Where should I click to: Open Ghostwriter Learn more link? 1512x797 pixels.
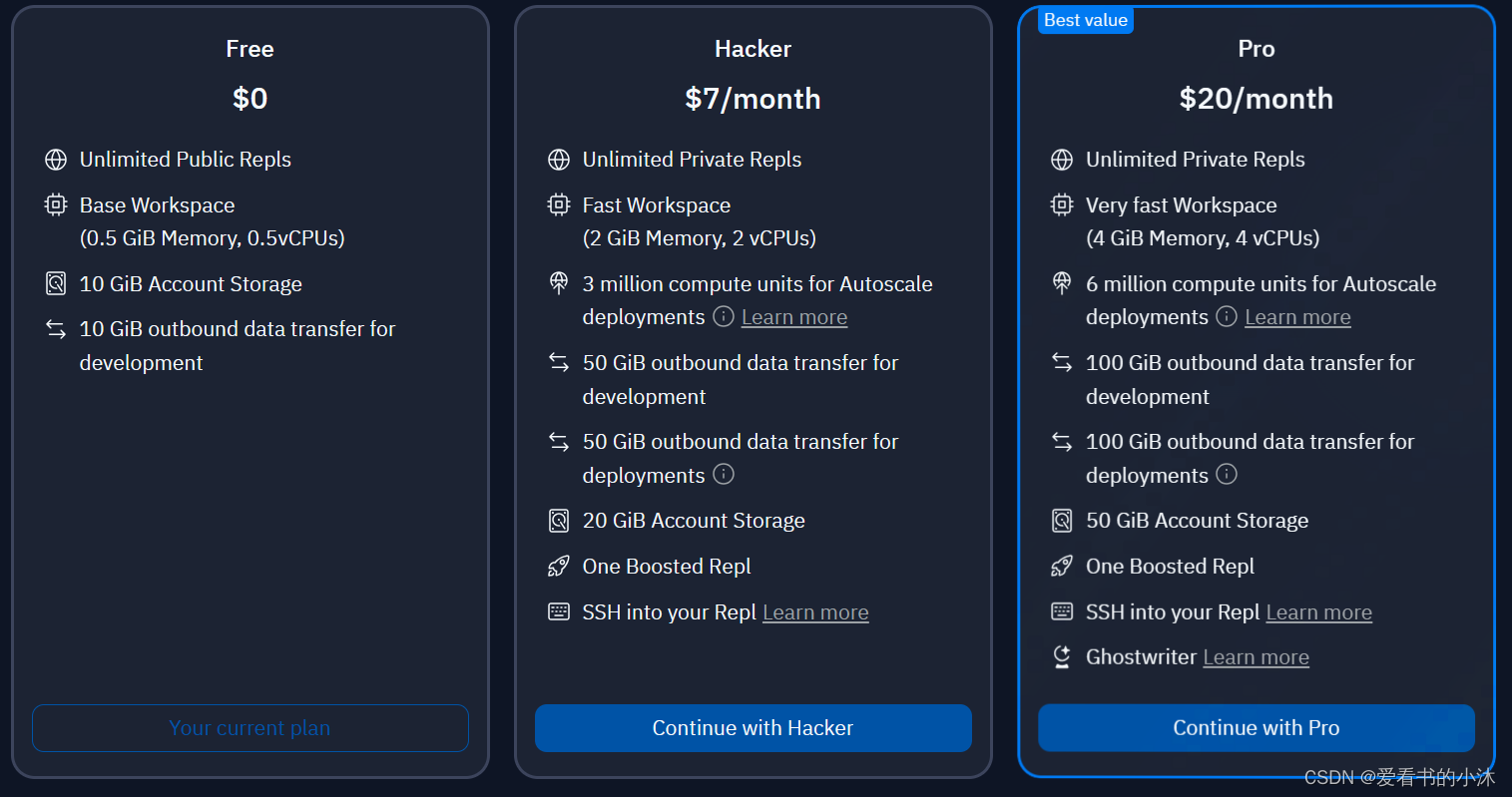pyautogui.click(x=1256, y=657)
